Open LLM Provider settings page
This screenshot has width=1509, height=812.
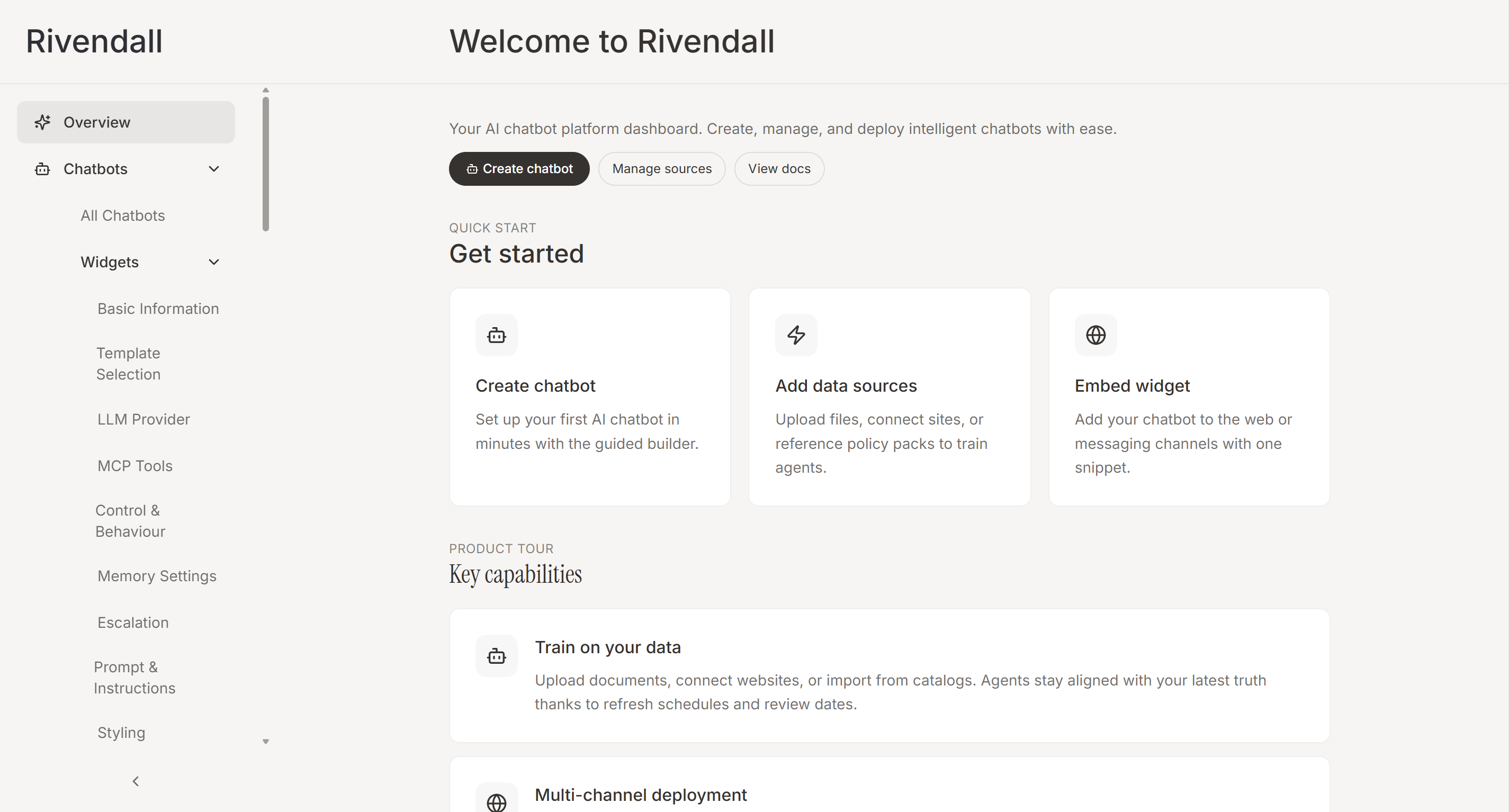143,419
